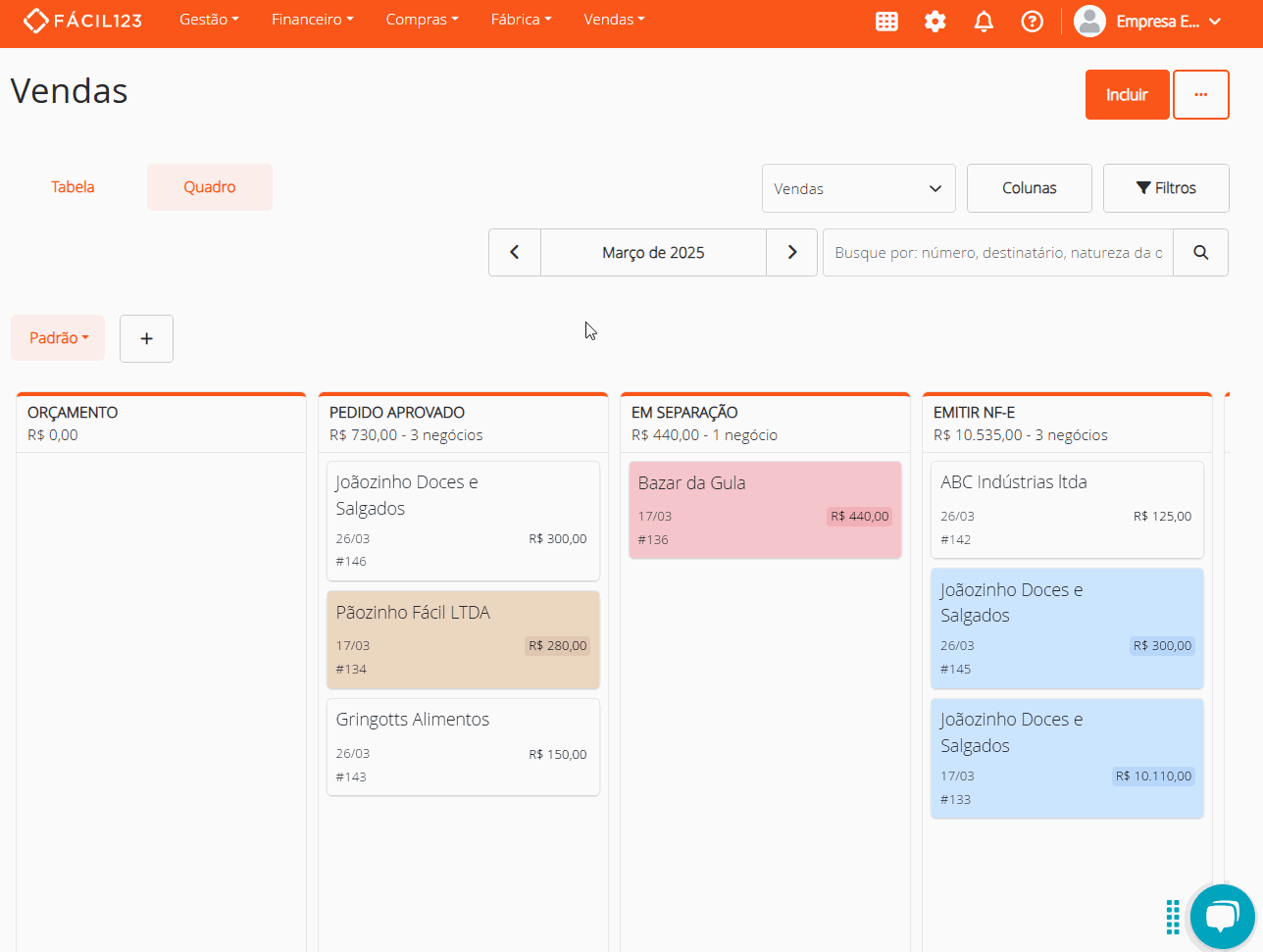Open the help question mark icon
The height and width of the screenshot is (952, 1263).
tap(1032, 22)
